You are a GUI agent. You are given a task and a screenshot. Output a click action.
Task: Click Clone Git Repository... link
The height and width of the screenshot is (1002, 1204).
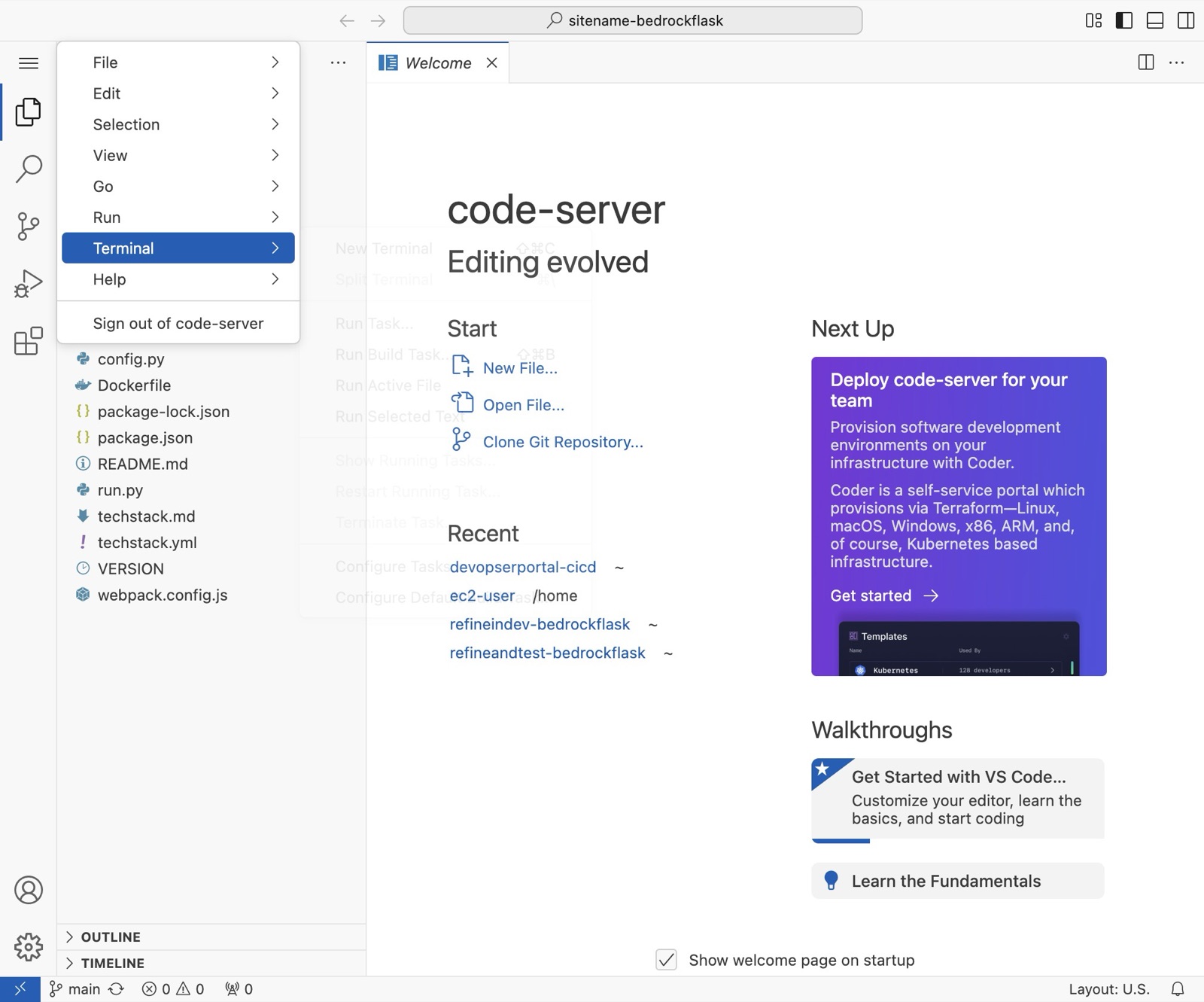[547, 442]
